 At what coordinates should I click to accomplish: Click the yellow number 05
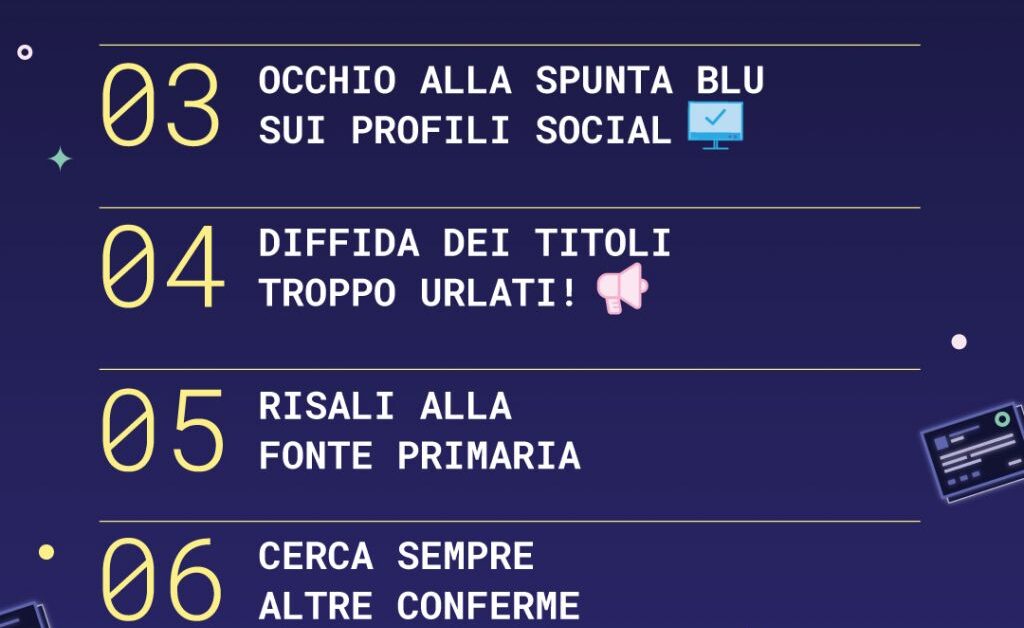click(x=163, y=430)
